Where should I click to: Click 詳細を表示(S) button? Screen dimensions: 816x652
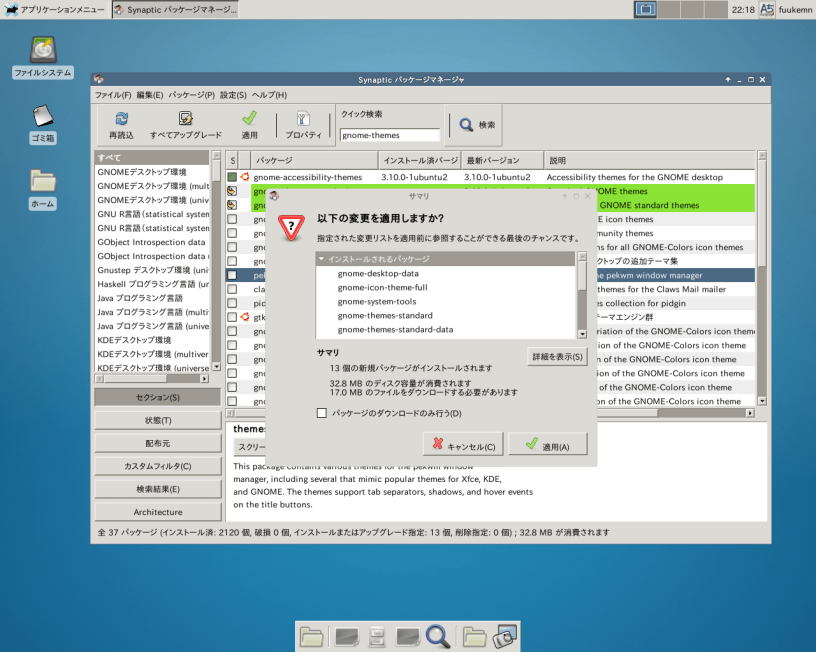(x=557, y=356)
